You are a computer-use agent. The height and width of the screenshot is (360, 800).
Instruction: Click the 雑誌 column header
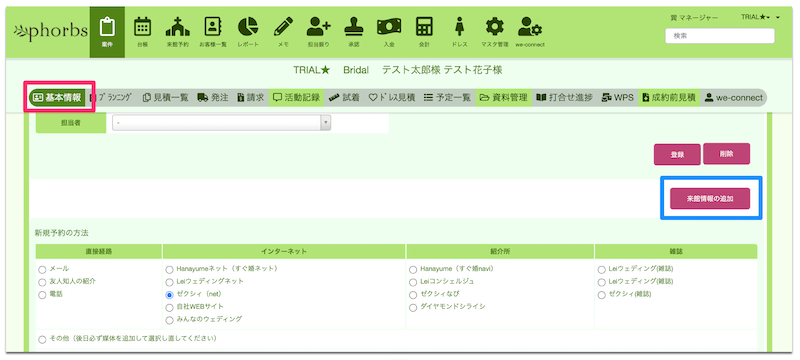click(676, 251)
